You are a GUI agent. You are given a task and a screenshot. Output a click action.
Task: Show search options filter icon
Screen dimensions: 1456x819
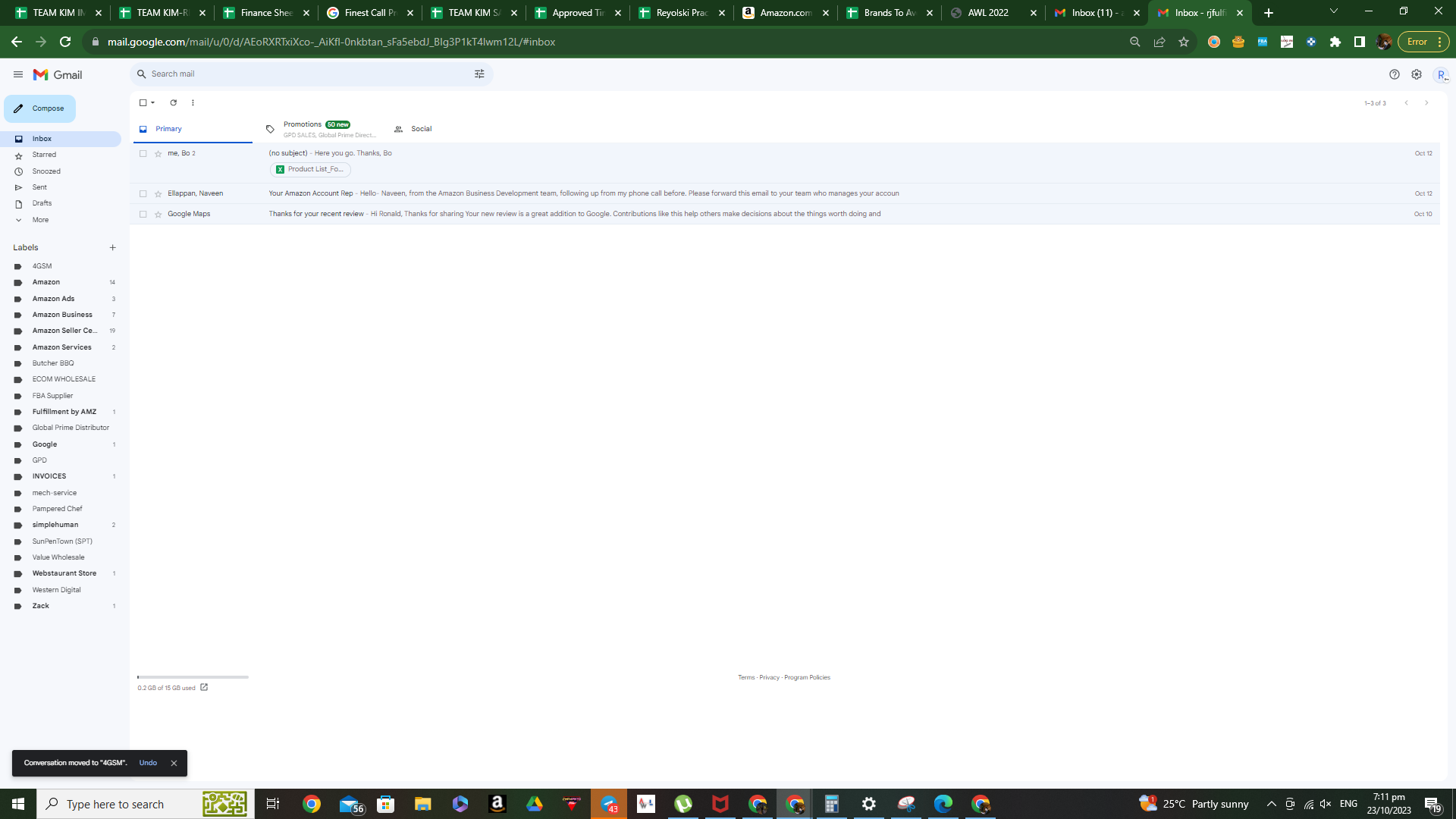coord(479,74)
